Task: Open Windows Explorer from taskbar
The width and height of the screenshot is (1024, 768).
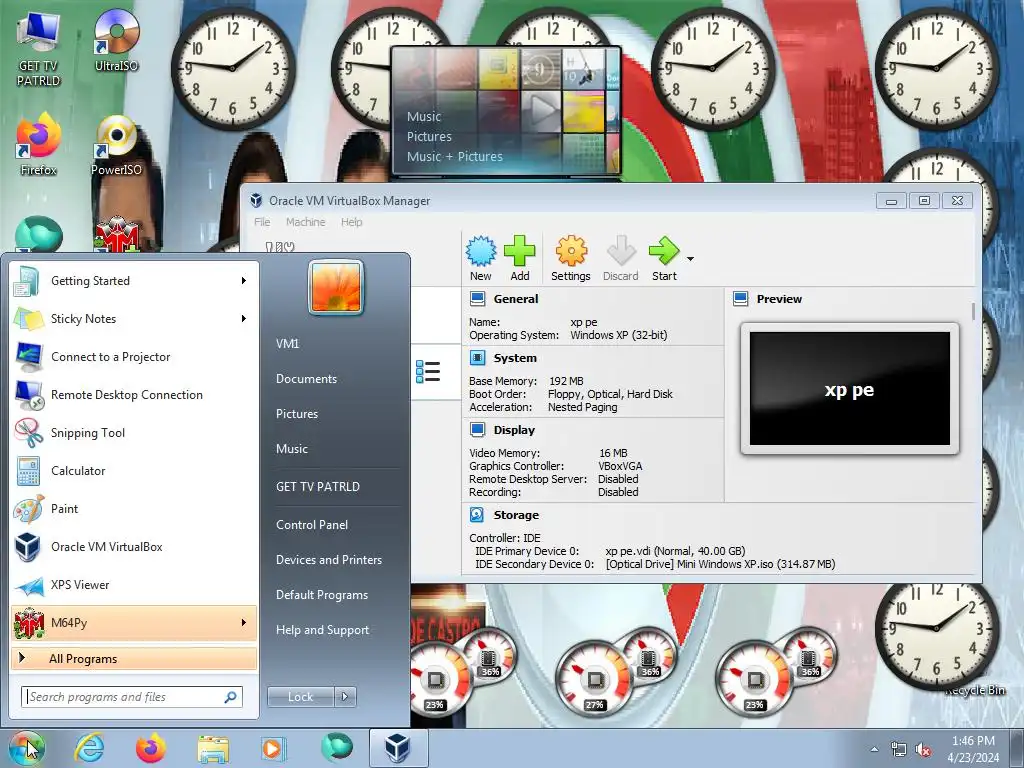Action: [213, 749]
